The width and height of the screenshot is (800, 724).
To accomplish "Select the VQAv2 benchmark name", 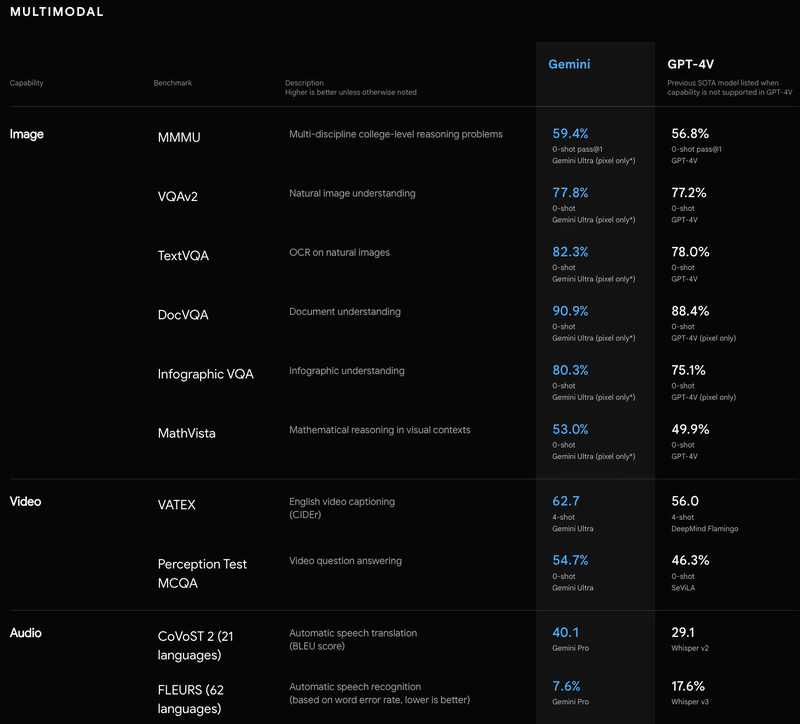I will (178, 196).
